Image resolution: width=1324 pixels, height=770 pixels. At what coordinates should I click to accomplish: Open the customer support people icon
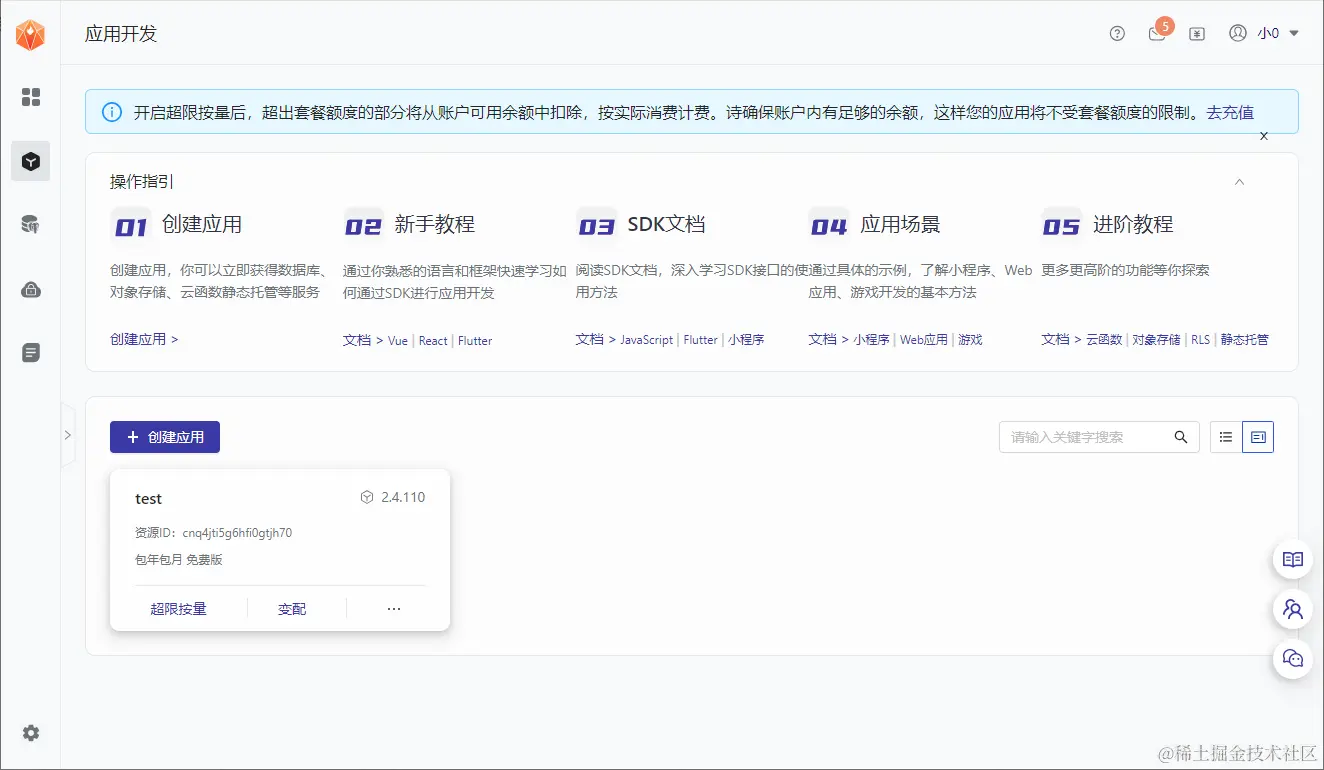(1292, 609)
